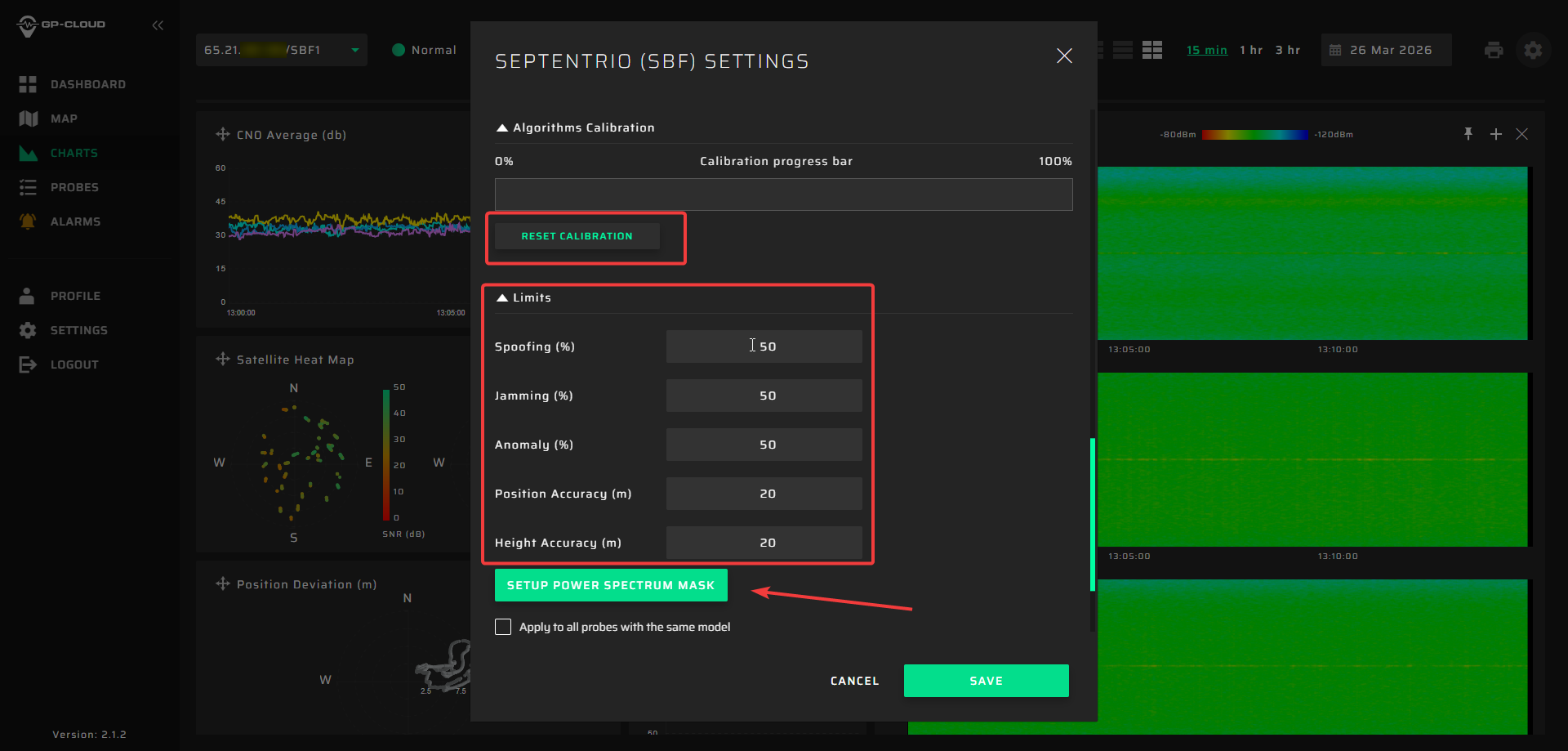Click the GP-Cloud logo
Screen dimensions: 1568x751
(x=61, y=25)
